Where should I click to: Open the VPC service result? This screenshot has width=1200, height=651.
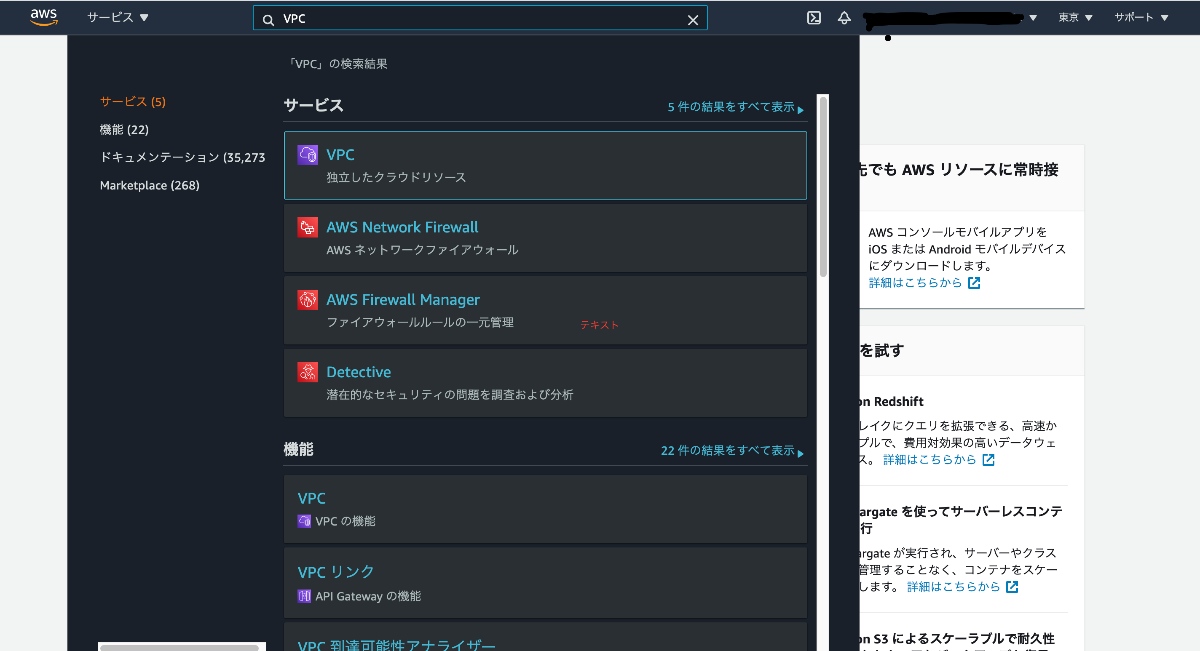point(545,165)
